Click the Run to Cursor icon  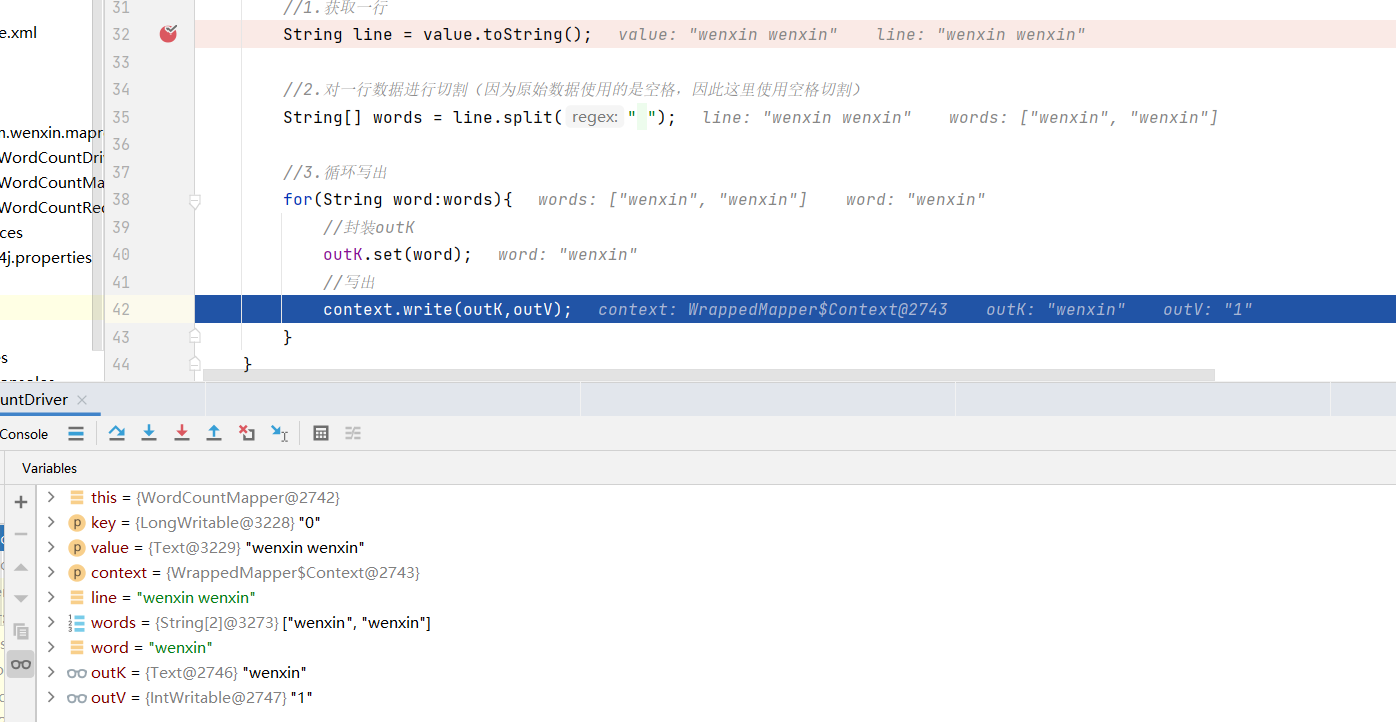point(280,433)
